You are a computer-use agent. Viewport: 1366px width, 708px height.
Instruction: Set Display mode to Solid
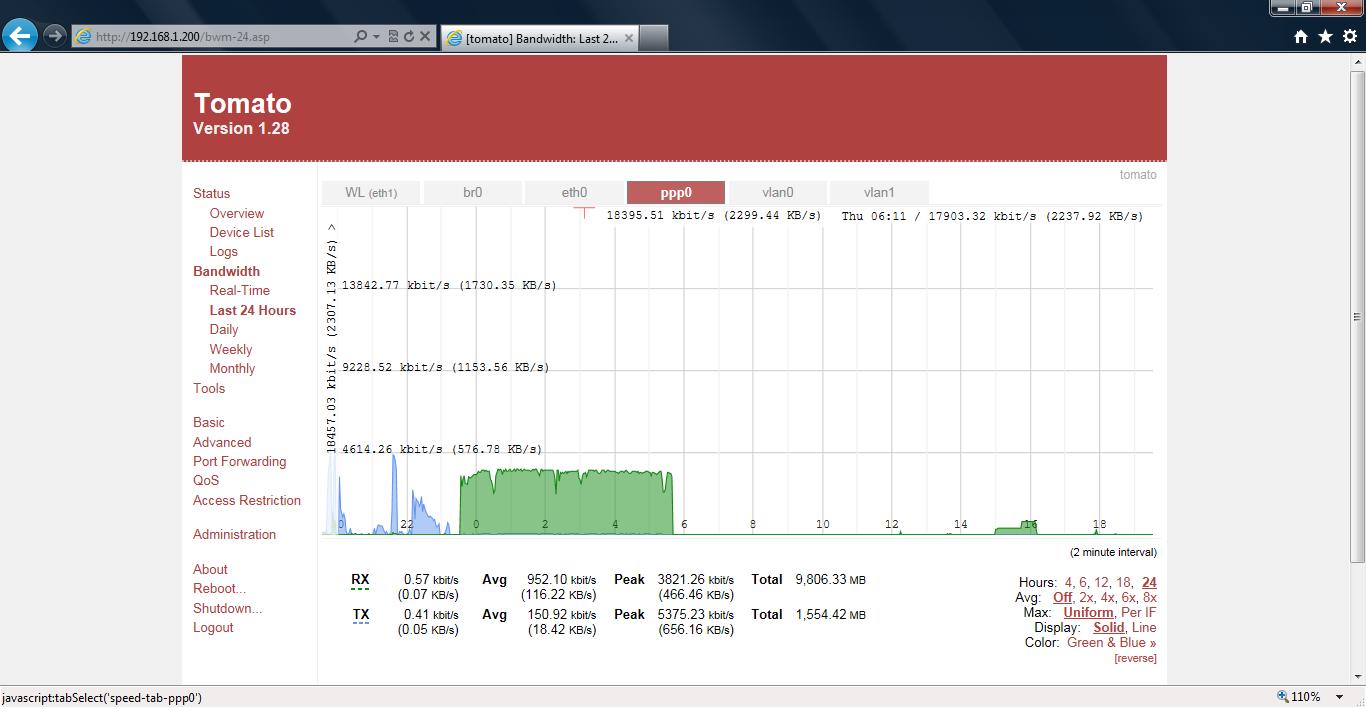pos(1109,627)
